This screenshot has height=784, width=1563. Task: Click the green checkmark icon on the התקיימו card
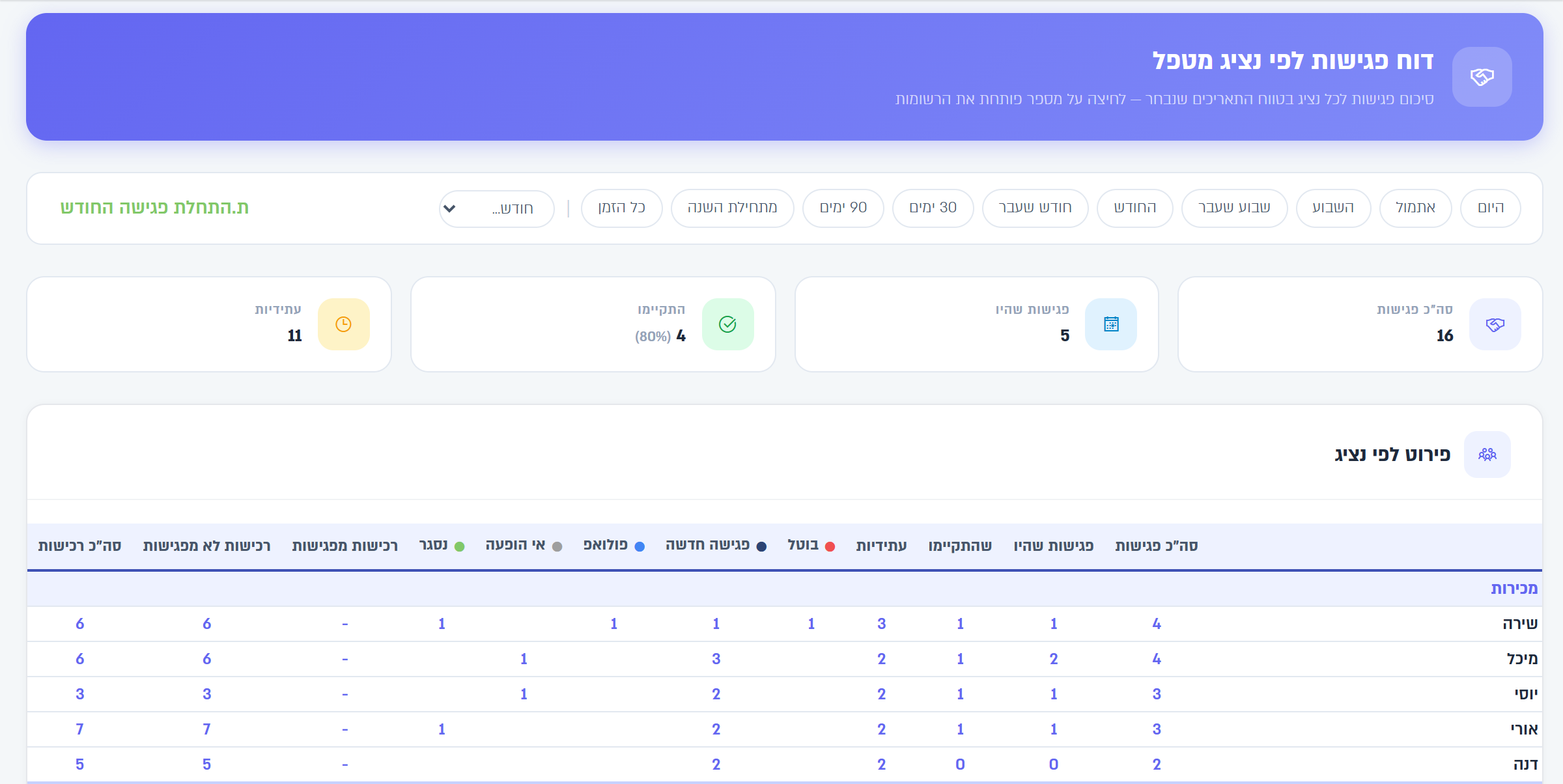click(727, 324)
